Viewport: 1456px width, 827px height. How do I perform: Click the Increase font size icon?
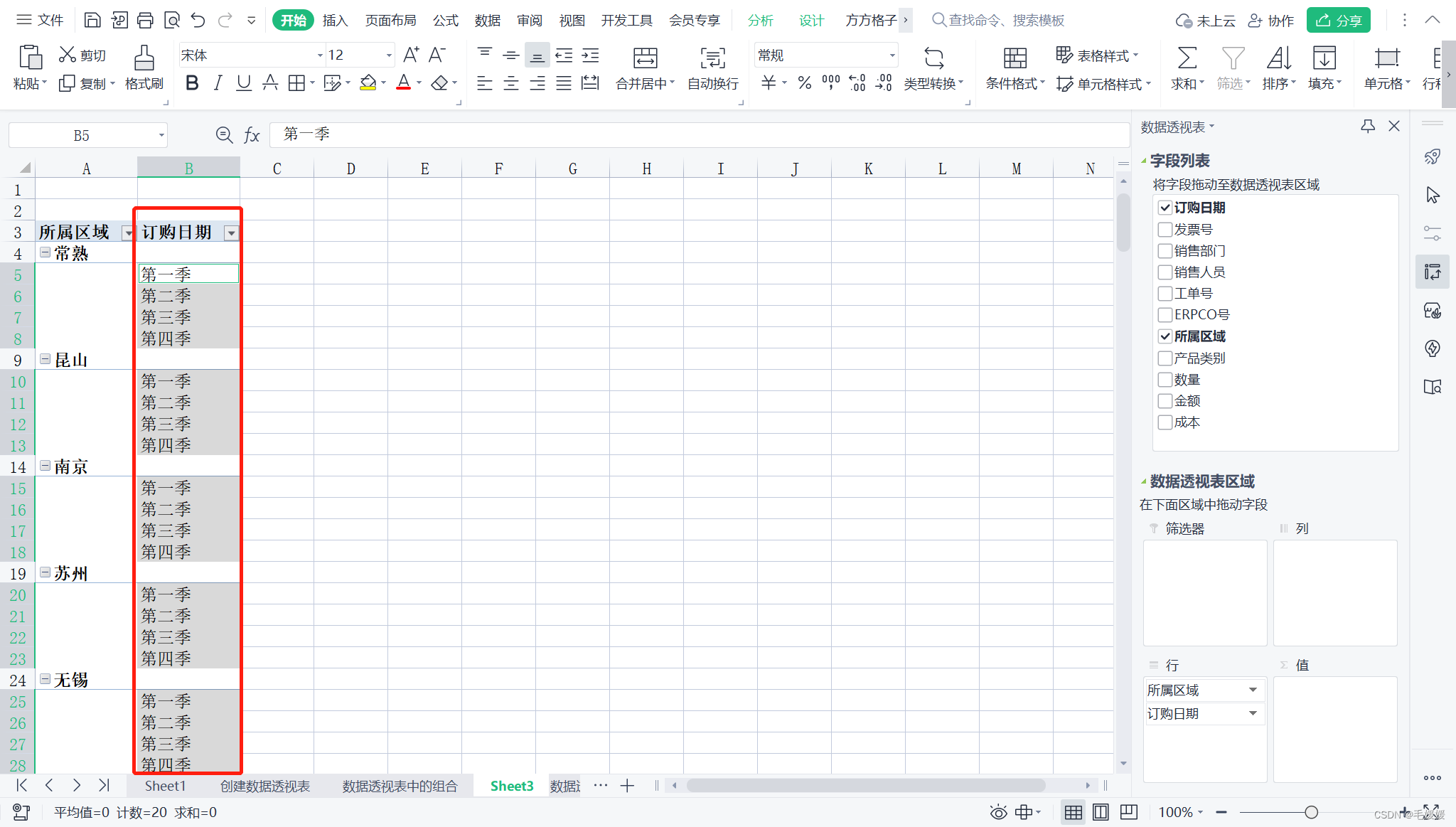(x=411, y=55)
